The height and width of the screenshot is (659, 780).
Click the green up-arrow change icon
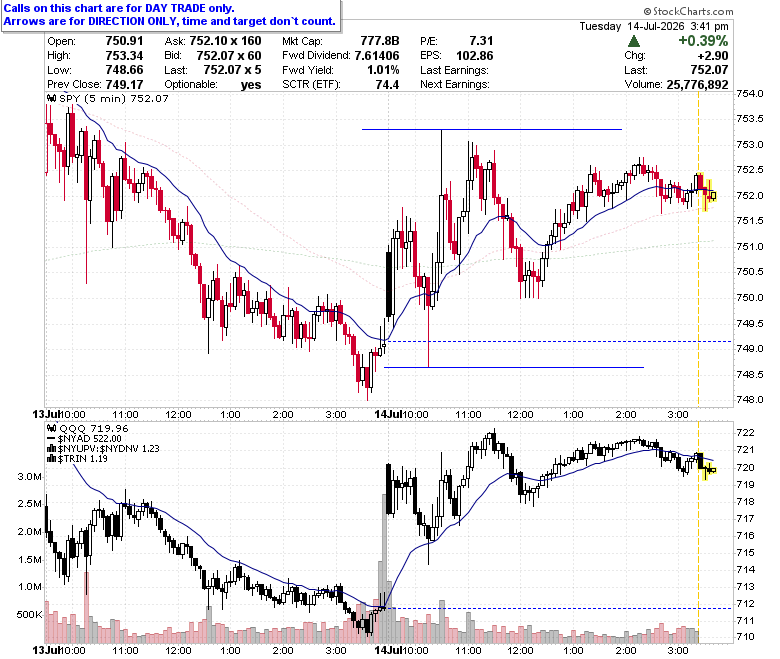point(634,41)
